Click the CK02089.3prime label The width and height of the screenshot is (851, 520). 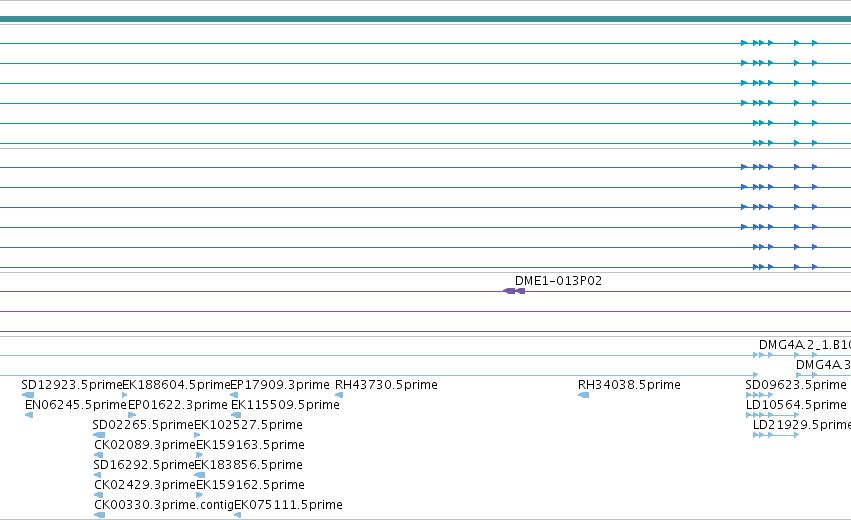[144, 445]
